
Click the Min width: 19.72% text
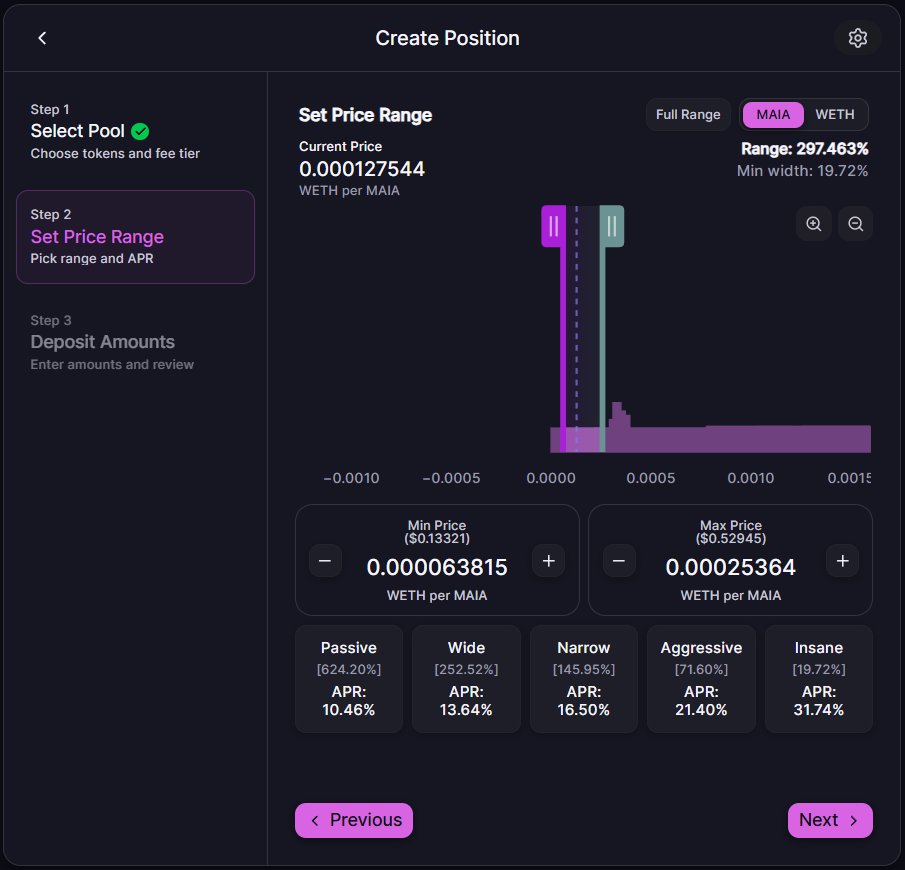point(802,171)
